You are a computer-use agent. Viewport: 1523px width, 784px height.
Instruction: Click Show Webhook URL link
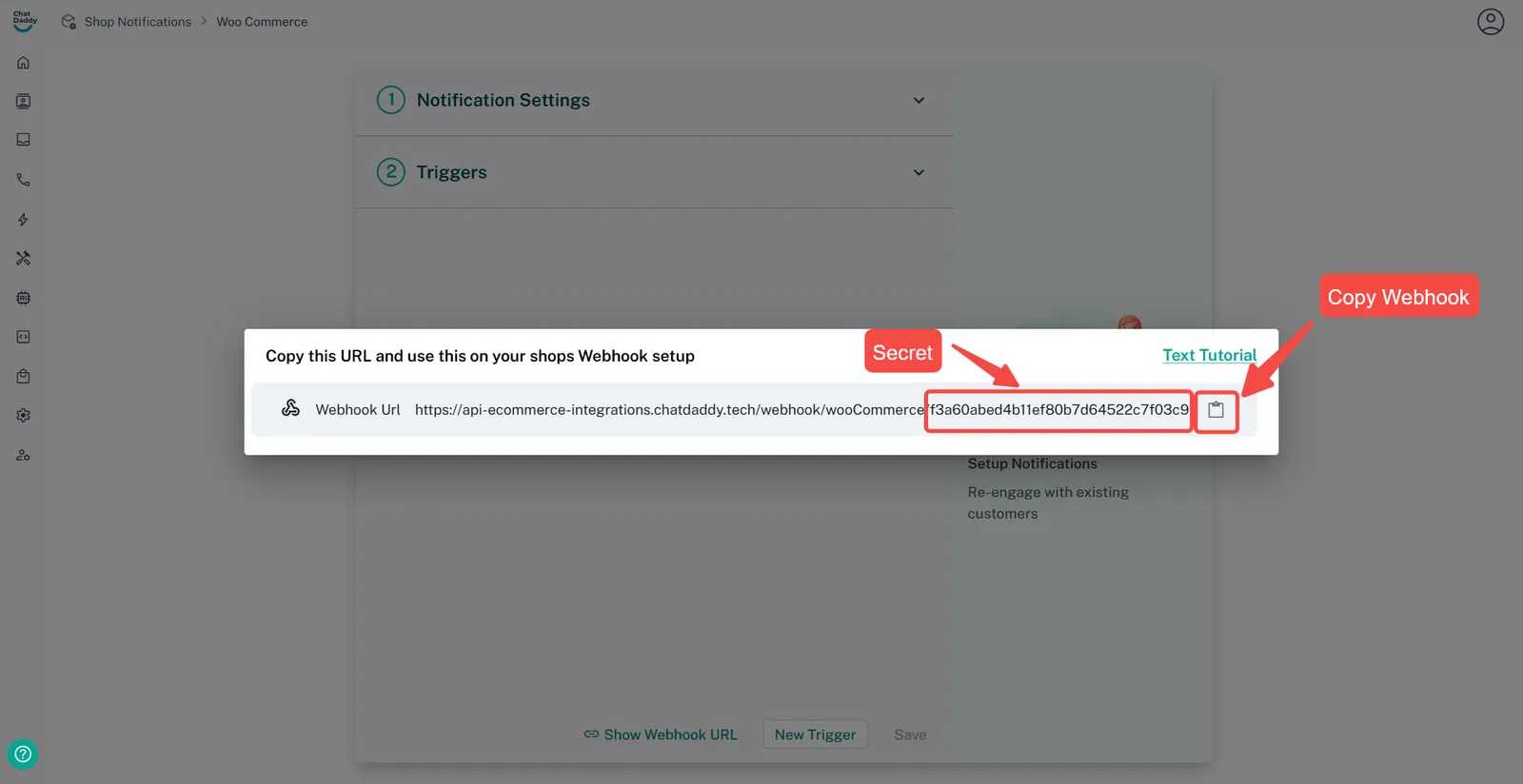[x=661, y=735]
